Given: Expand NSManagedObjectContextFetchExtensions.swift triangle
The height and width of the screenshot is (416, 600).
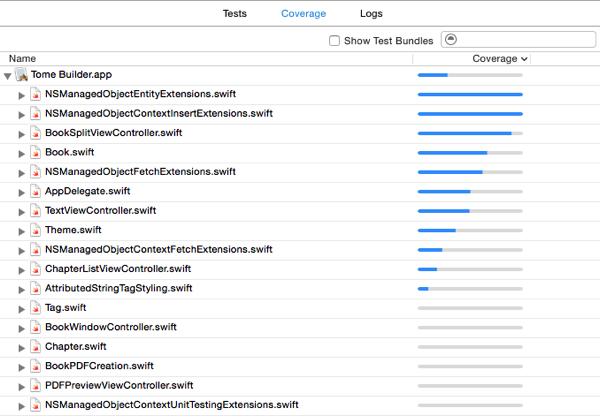Looking at the screenshot, I should click(21, 251).
